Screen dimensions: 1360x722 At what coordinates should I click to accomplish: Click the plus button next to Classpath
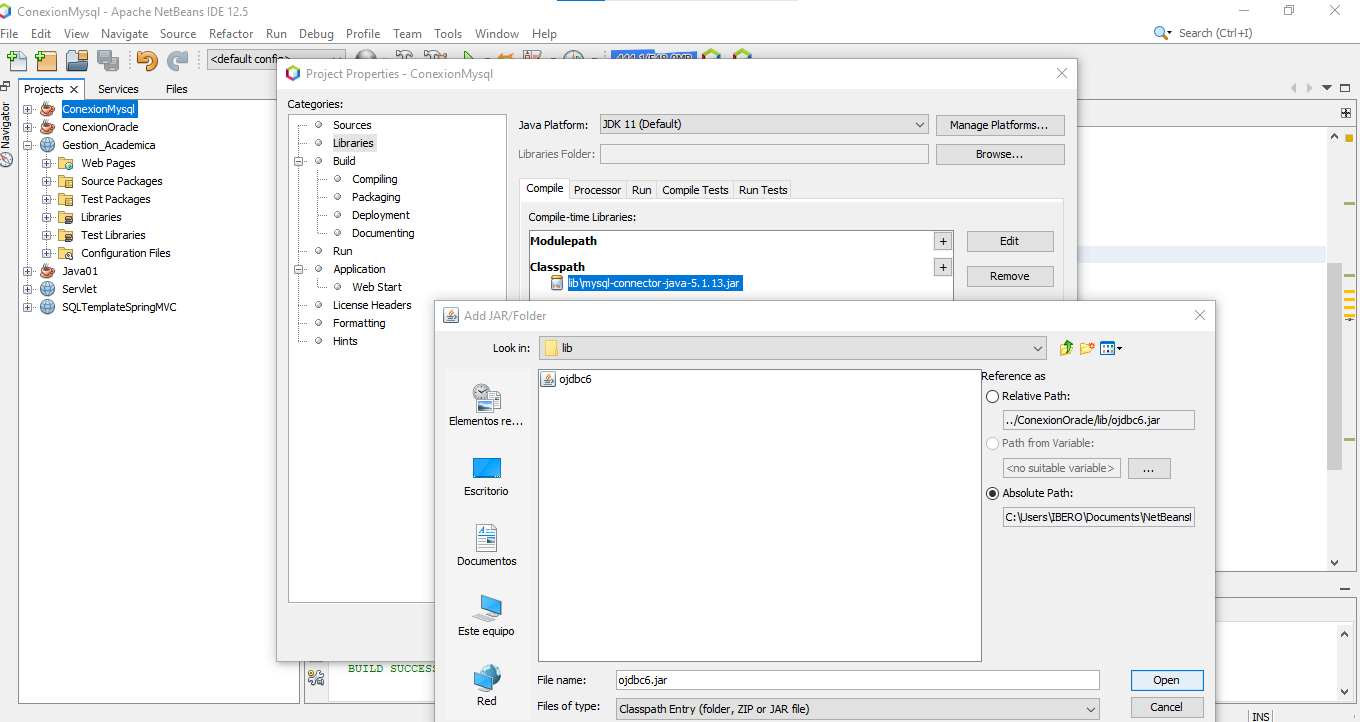942,267
